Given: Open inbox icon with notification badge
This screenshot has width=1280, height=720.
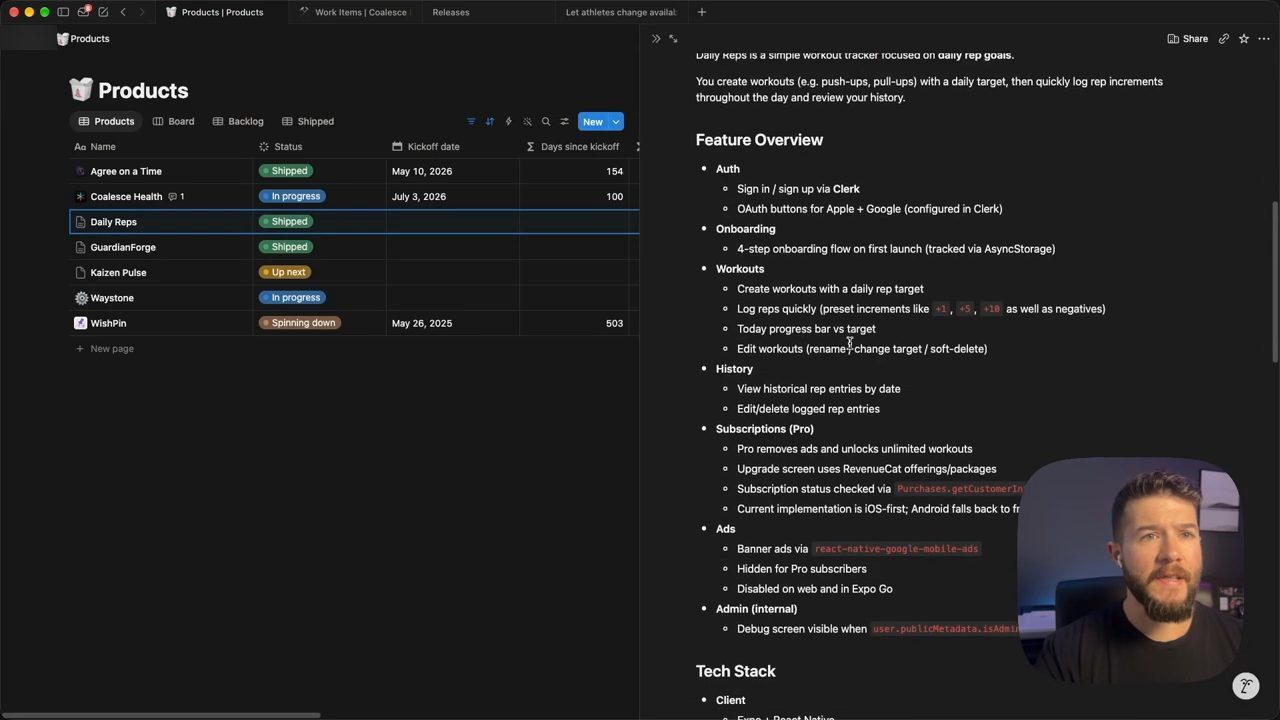Looking at the screenshot, I should pos(84,12).
